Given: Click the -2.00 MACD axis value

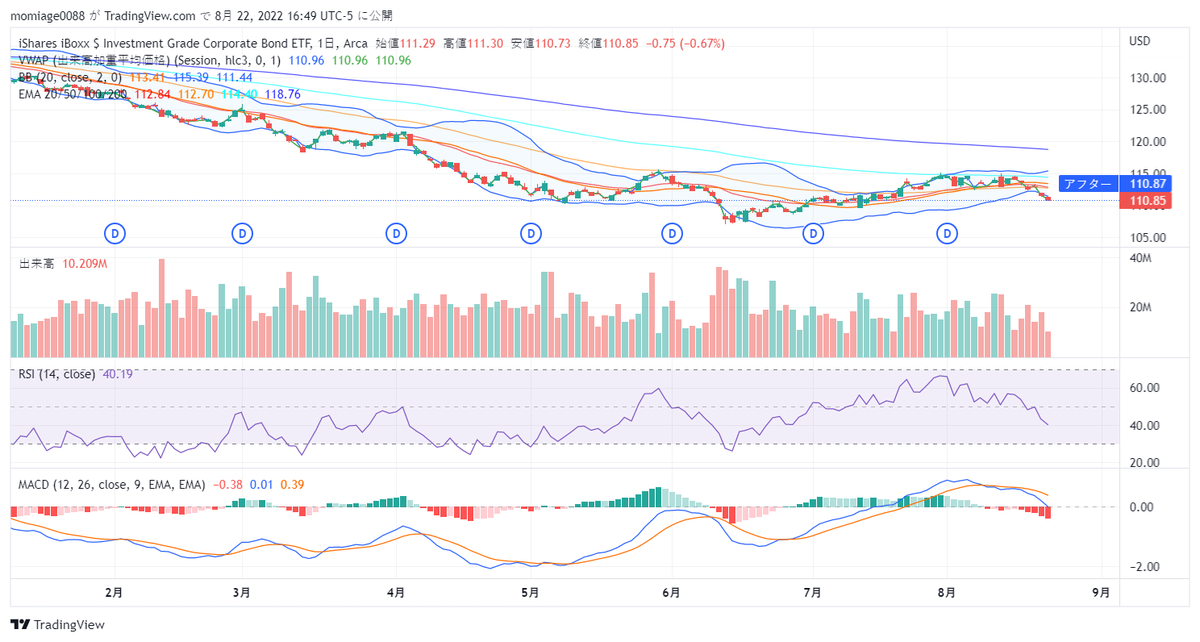Looking at the screenshot, I should coord(1143,567).
